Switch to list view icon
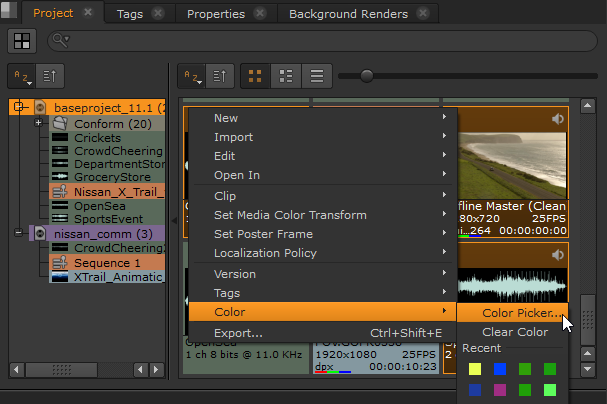This screenshot has width=607, height=404. (317, 76)
